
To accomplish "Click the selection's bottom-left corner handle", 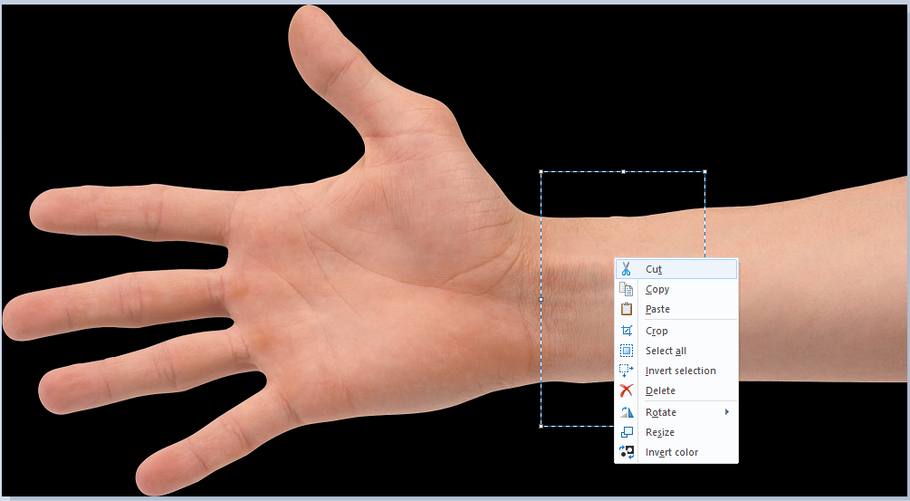I will click(541, 426).
